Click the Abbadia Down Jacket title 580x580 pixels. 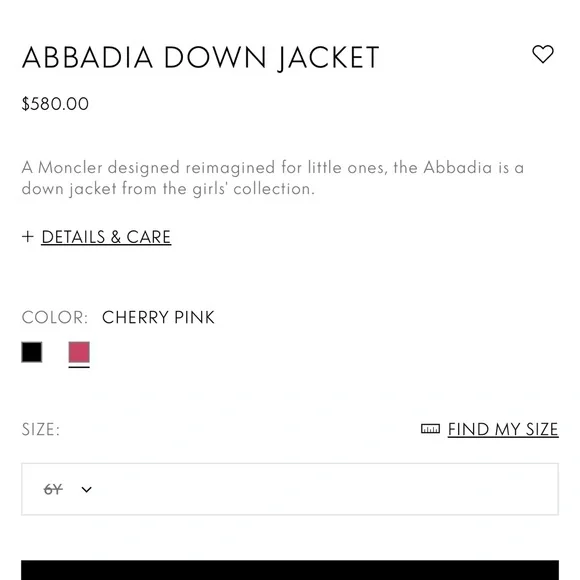[x=200, y=57]
